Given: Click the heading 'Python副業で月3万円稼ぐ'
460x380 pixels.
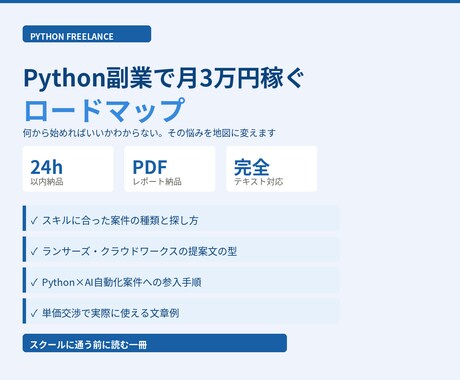Looking at the screenshot, I should (163, 78).
